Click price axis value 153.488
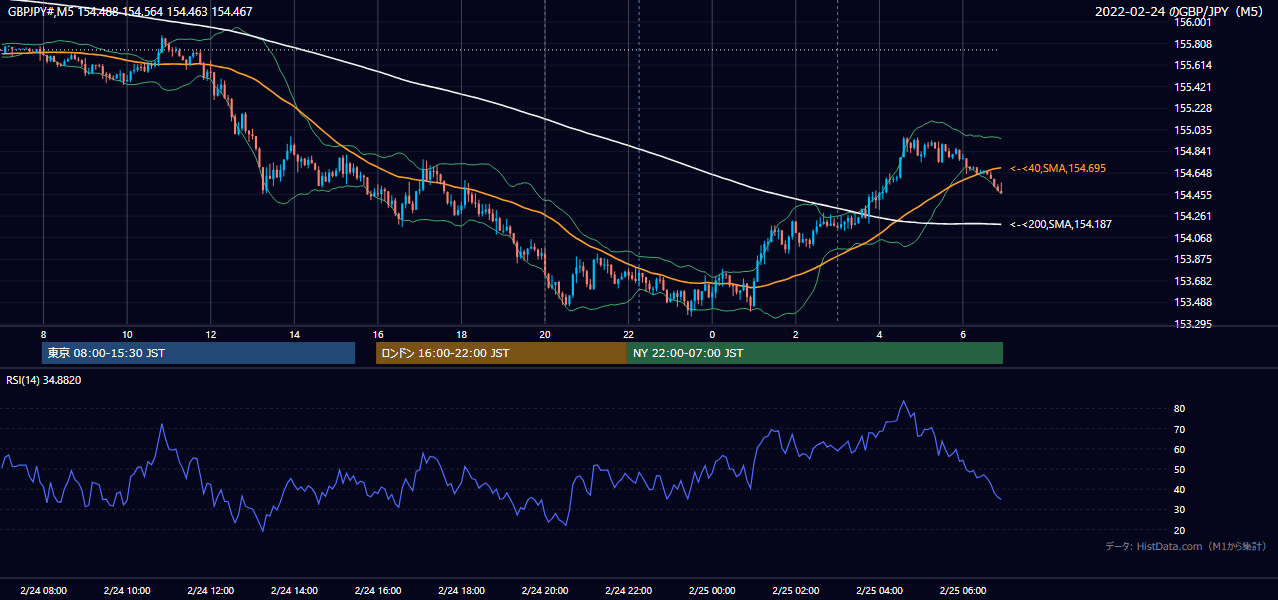This screenshot has height=600, width=1278. (x=1193, y=302)
